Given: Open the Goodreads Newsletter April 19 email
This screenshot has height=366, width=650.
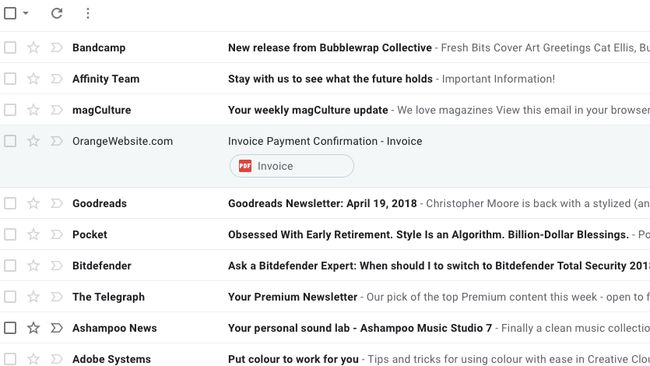Looking at the screenshot, I should coord(322,203).
